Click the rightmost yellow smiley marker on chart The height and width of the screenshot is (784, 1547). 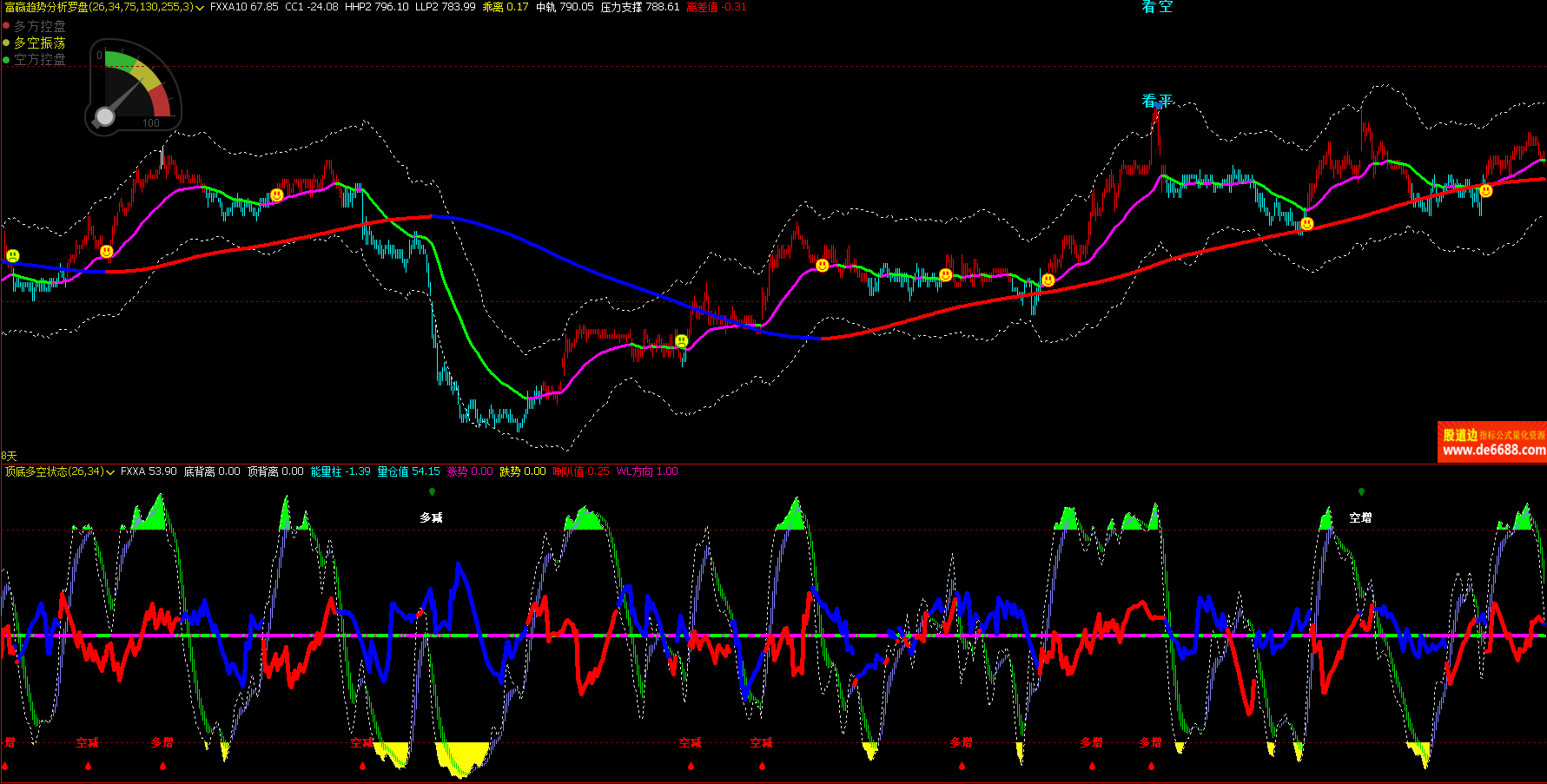point(1486,191)
